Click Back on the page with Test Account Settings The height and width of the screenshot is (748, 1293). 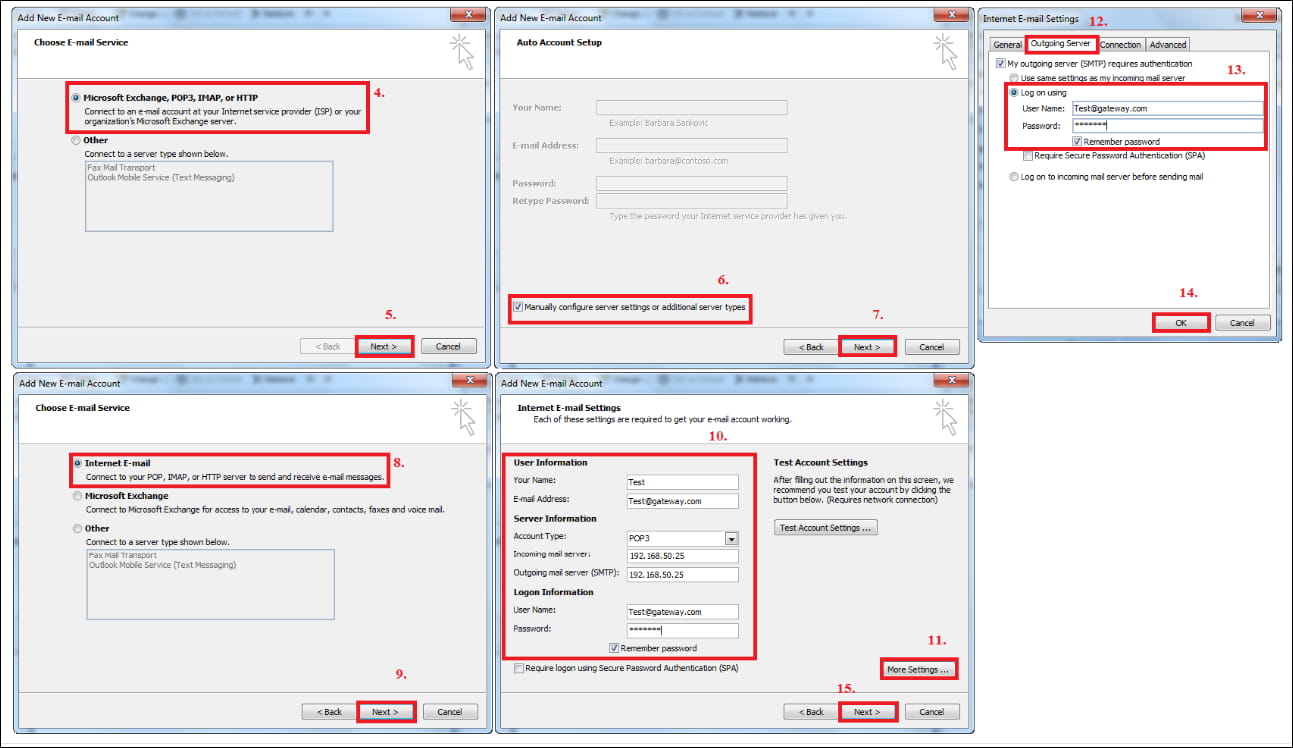tap(811, 712)
